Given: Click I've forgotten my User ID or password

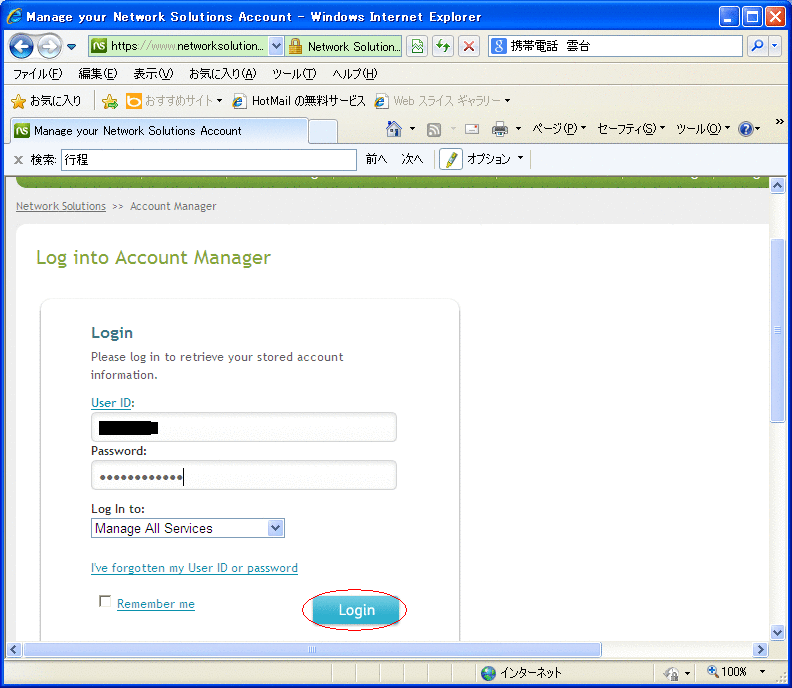Looking at the screenshot, I should [194, 568].
